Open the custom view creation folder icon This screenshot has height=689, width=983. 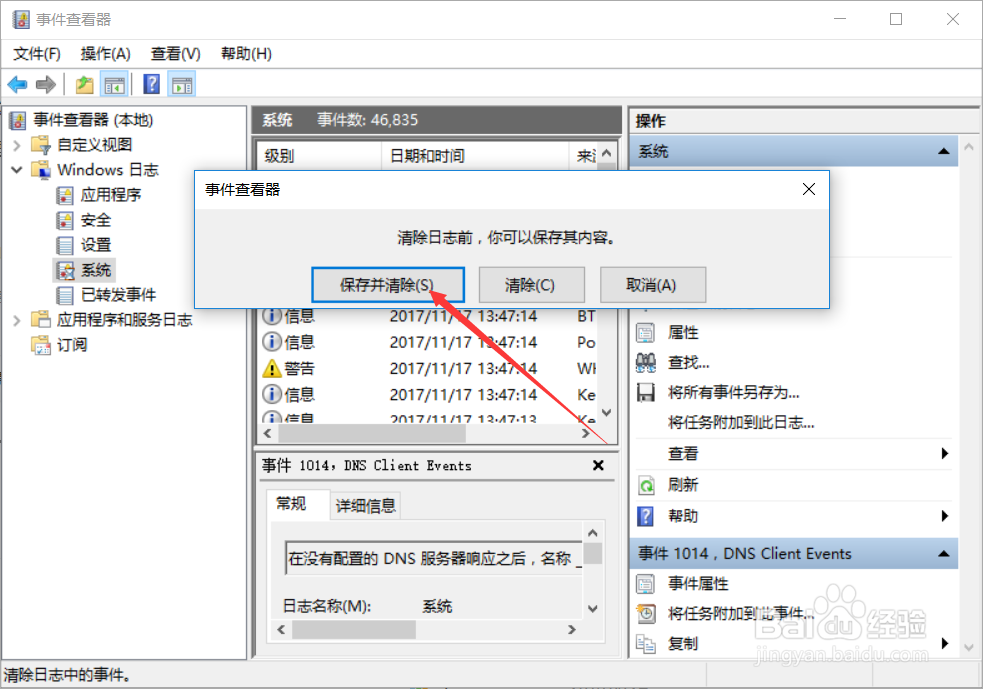[84, 84]
